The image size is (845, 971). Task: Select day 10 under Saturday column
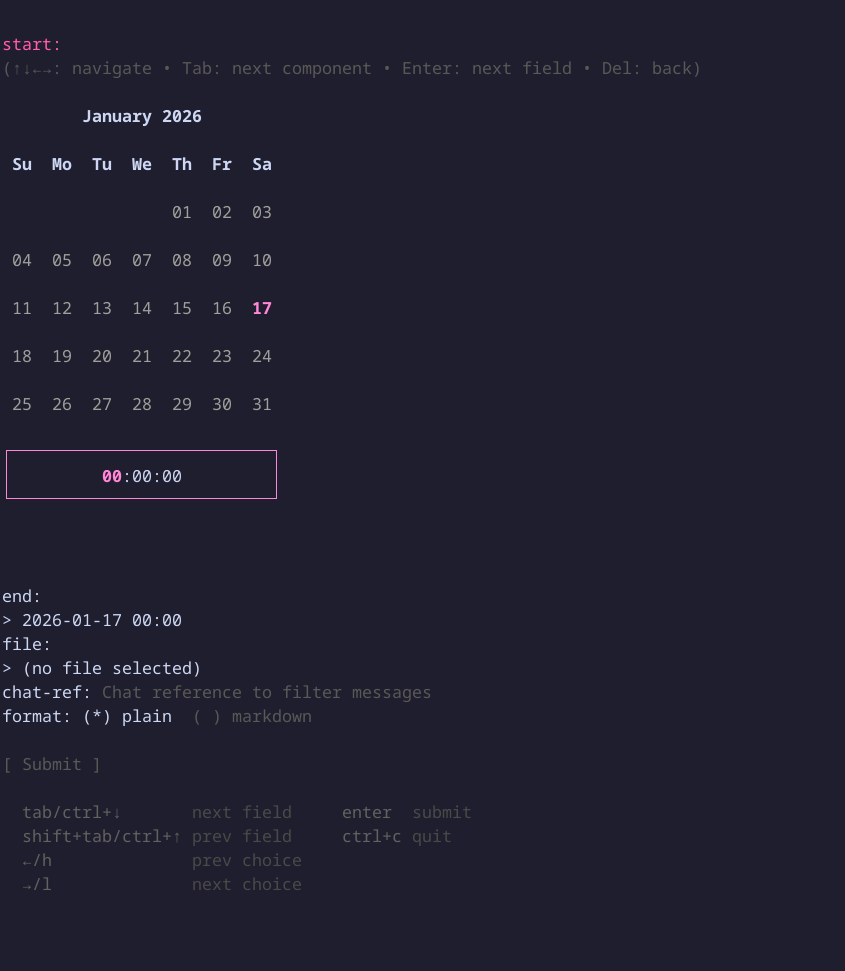coord(262,261)
